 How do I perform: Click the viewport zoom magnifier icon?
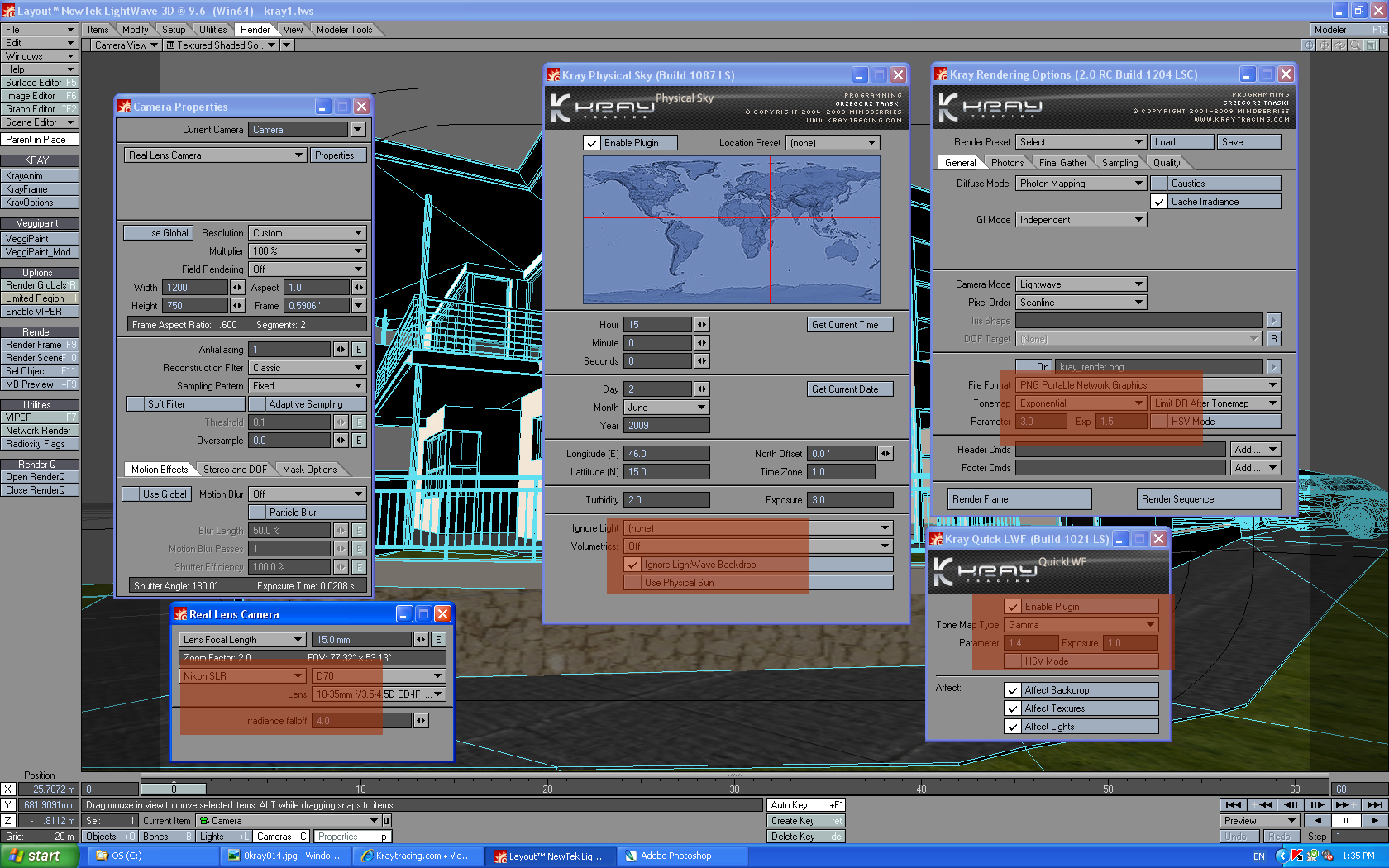point(1355,45)
